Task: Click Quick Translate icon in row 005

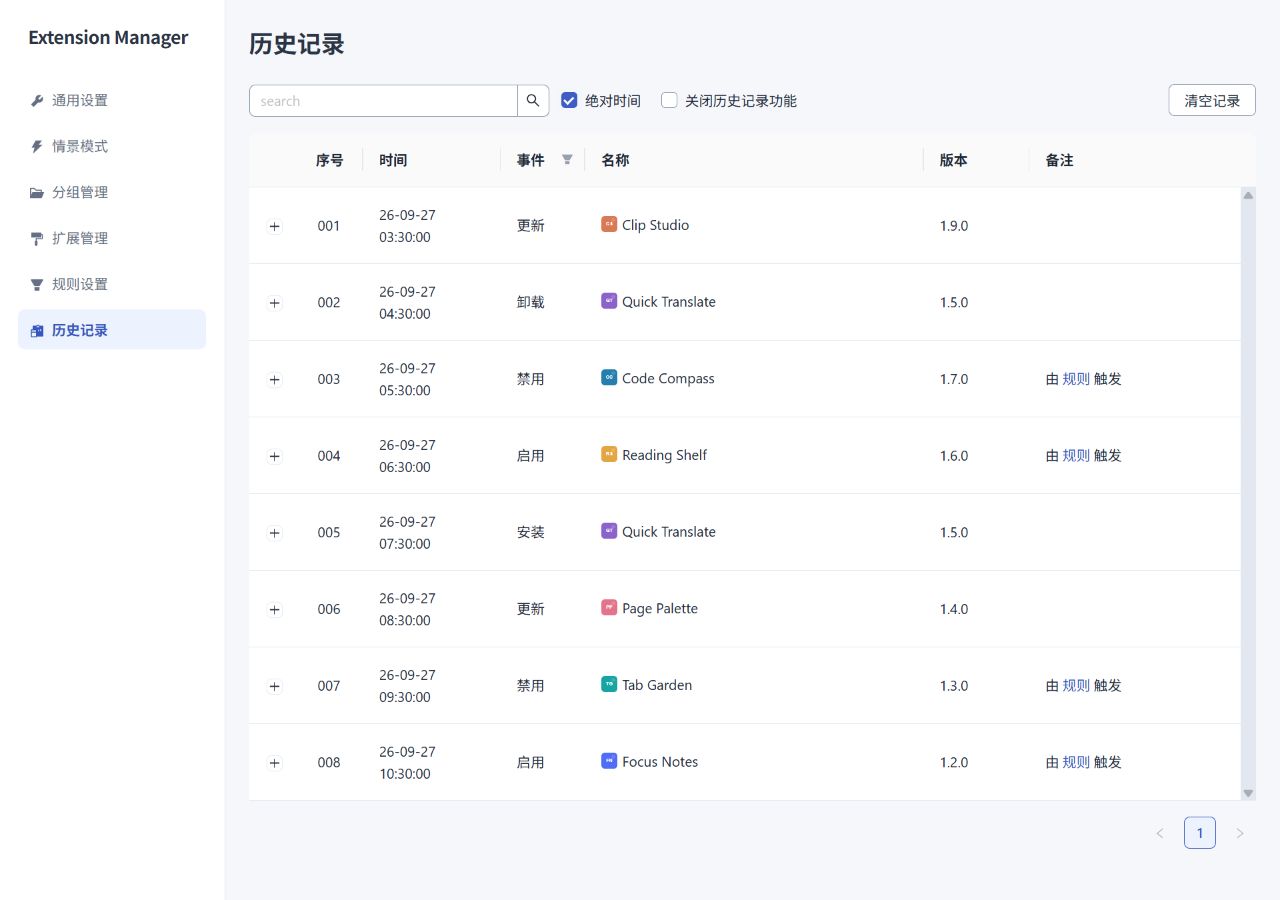Action: (609, 531)
